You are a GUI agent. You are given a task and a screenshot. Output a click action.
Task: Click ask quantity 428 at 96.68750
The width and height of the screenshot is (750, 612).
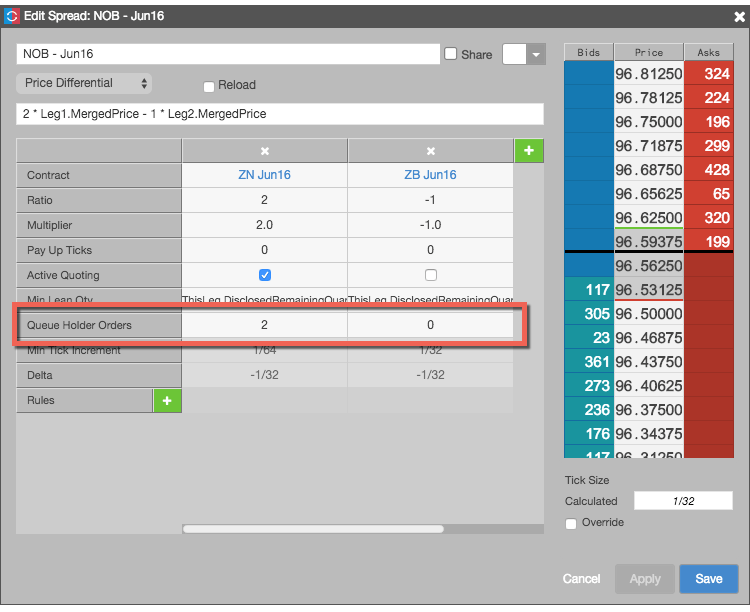[709, 169]
